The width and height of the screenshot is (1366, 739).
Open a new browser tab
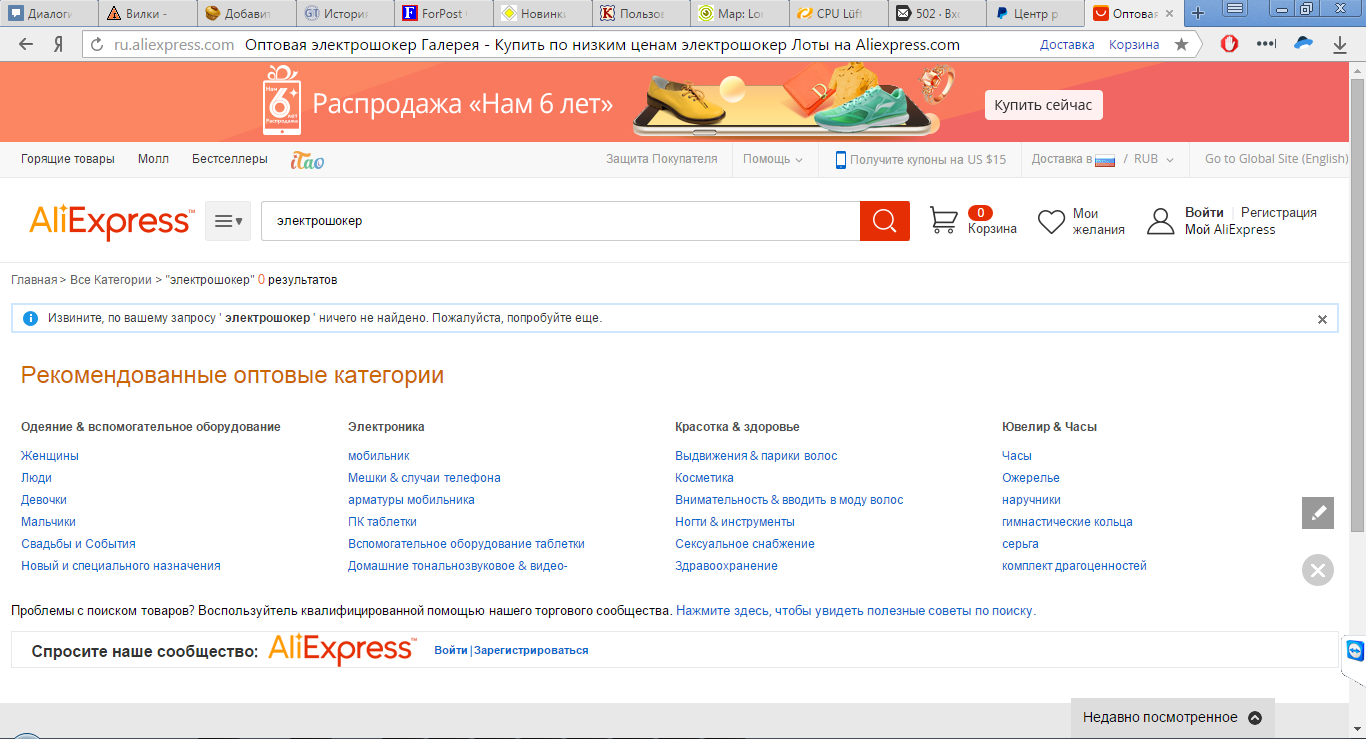point(1198,14)
